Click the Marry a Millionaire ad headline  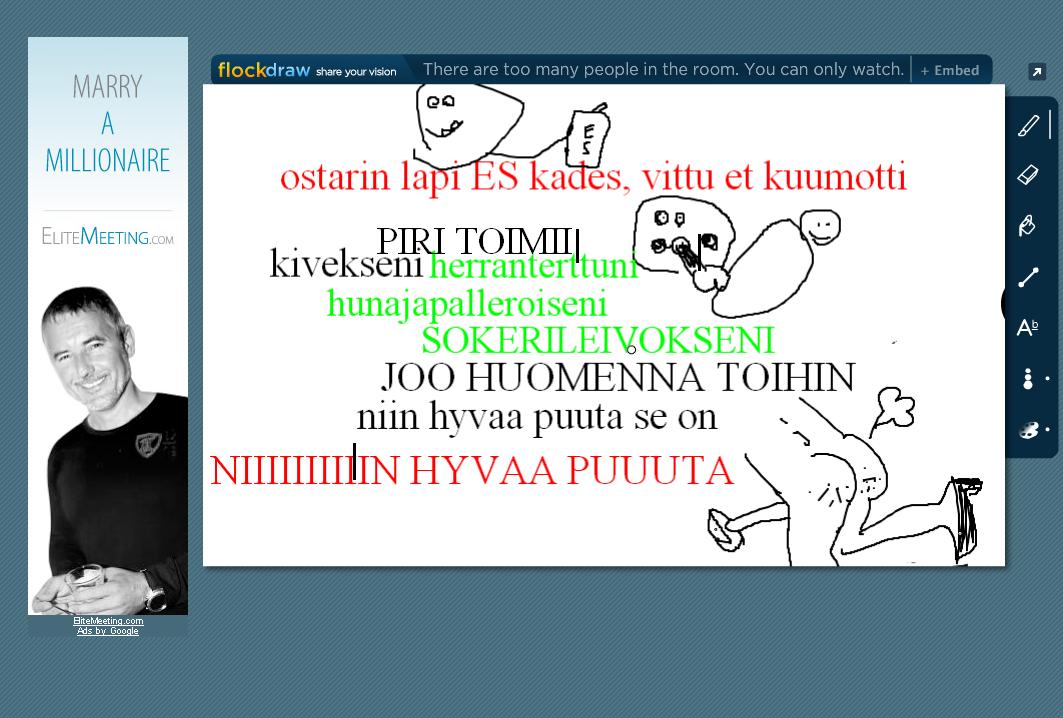pos(108,123)
